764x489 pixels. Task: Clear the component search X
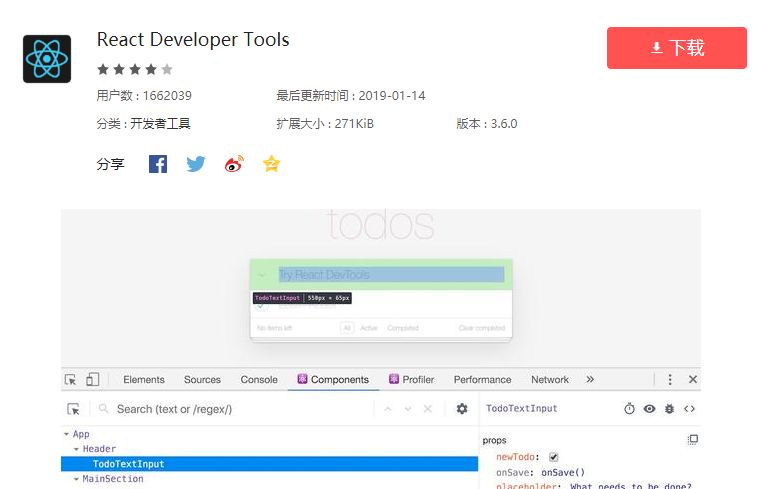point(428,409)
